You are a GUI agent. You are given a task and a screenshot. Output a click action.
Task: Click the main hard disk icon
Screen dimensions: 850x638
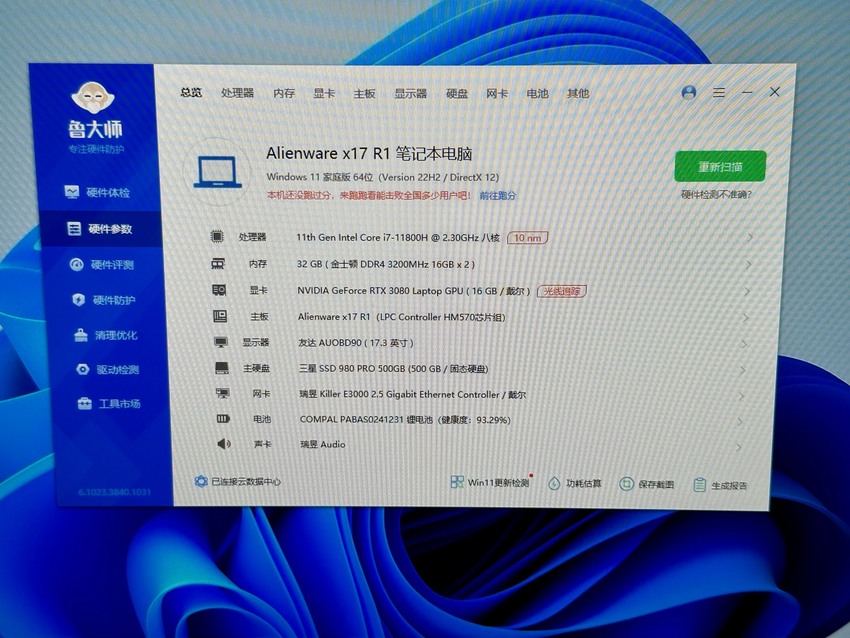tap(222, 368)
